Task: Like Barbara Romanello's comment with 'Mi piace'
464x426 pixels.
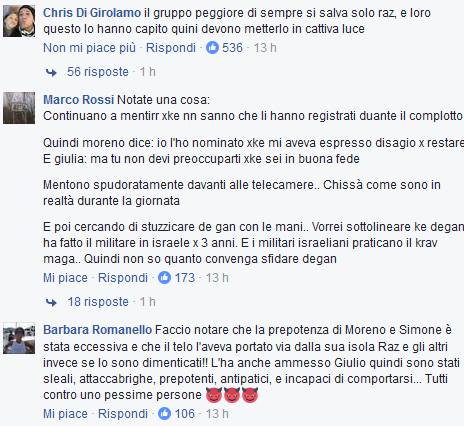Action: (65, 414)
